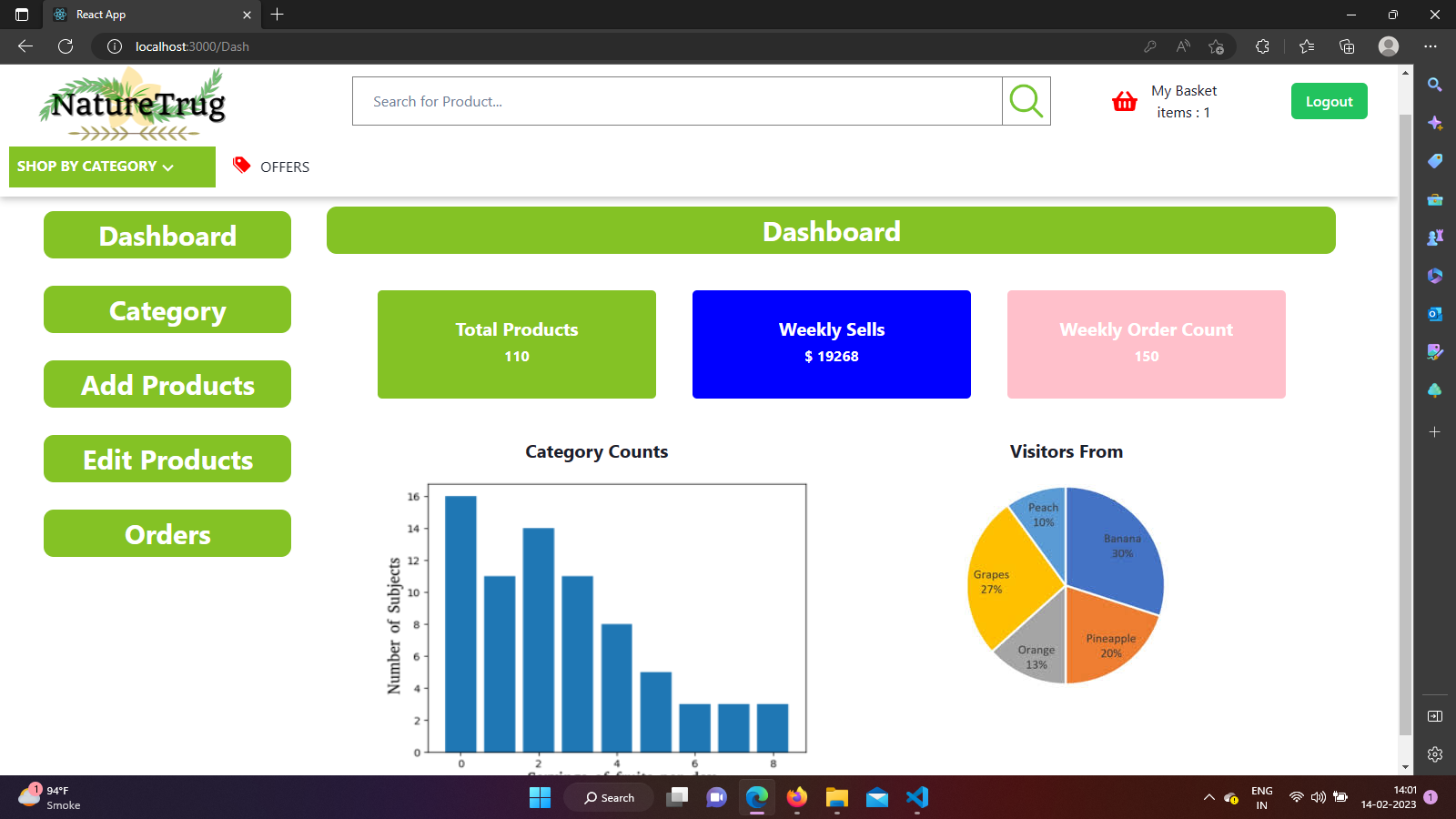Click the green Dashboard heading banner
1456x819 pixels.
click(x=831, y=230)
